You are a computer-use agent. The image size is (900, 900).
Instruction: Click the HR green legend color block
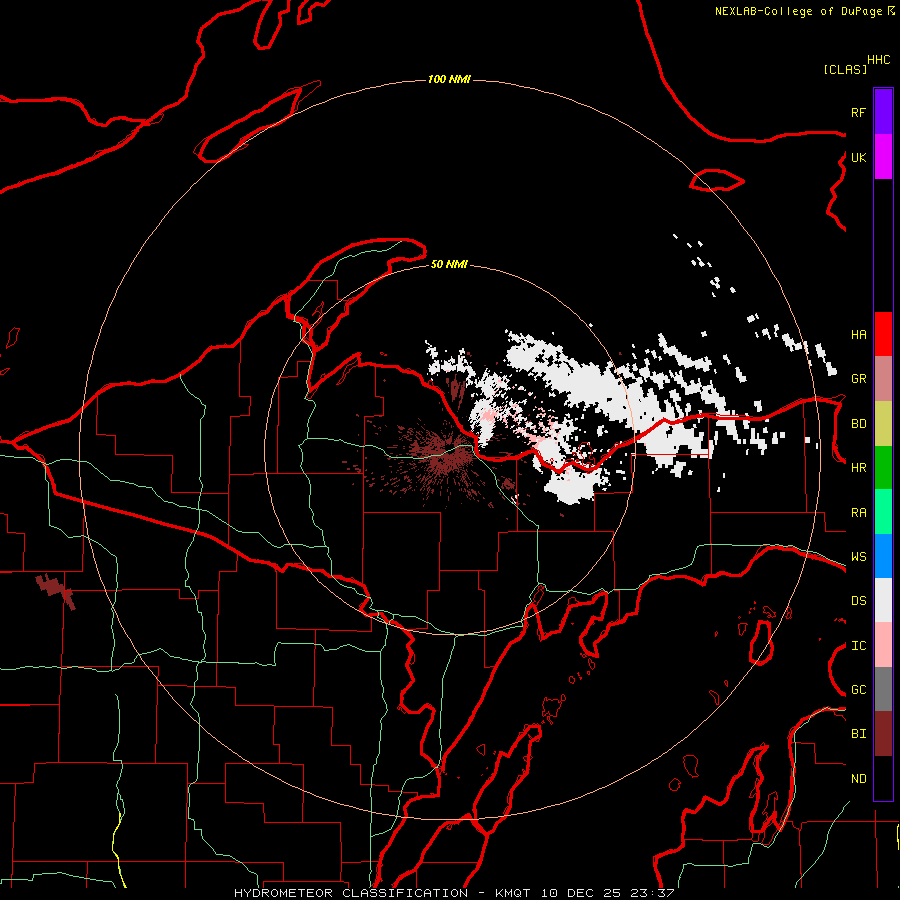pos(883,467)
